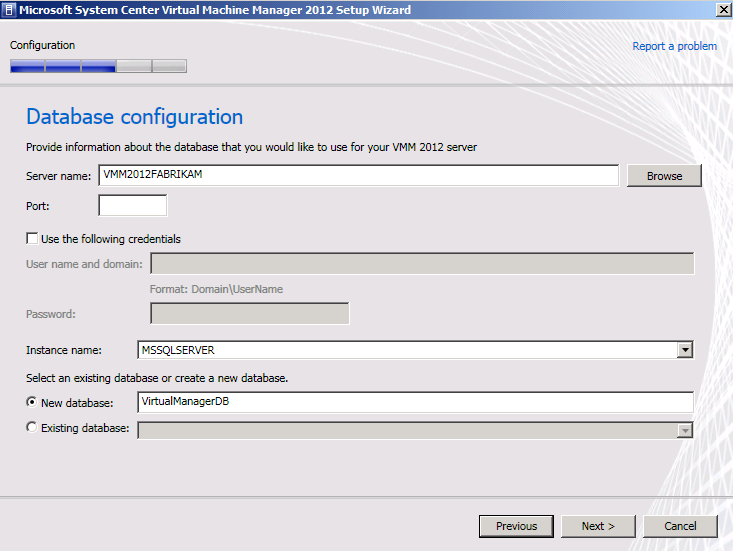The width and height of the screenshot is (733, 551).
Task: Click the Format: Domain\UserName hint text
Action: click(x=216, y=289)
